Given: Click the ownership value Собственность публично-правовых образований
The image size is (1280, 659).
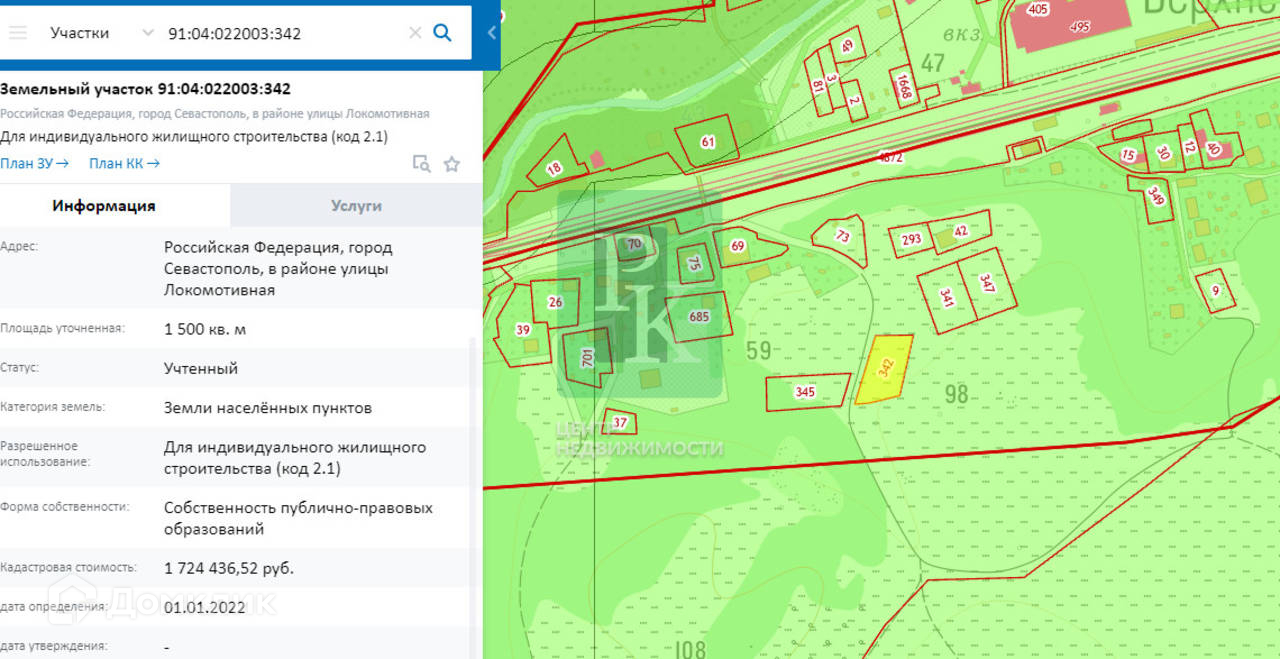Looking at the screenshot, I should click(x=298, y=518).
